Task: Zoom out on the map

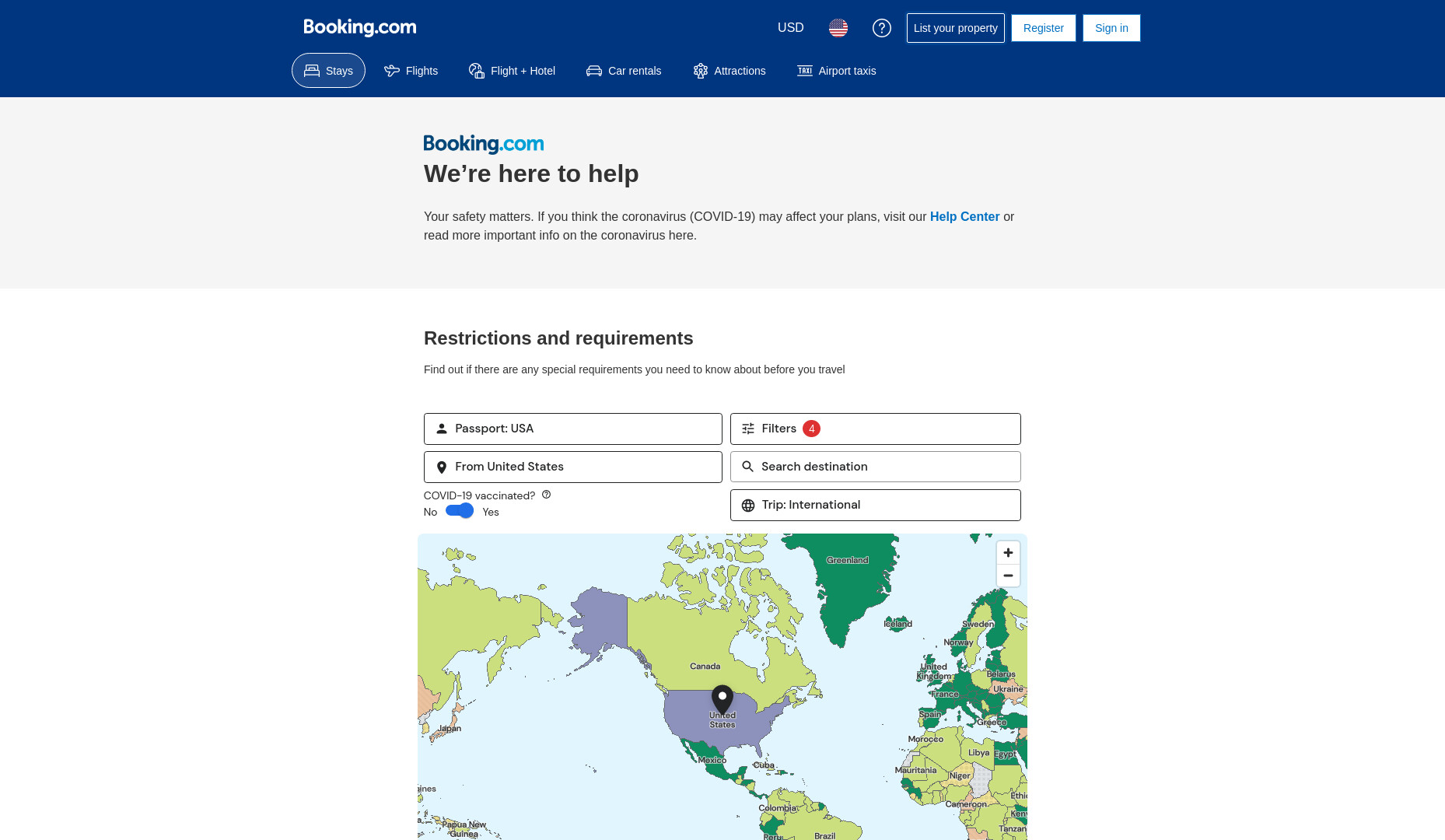Action: point(1008,576)
